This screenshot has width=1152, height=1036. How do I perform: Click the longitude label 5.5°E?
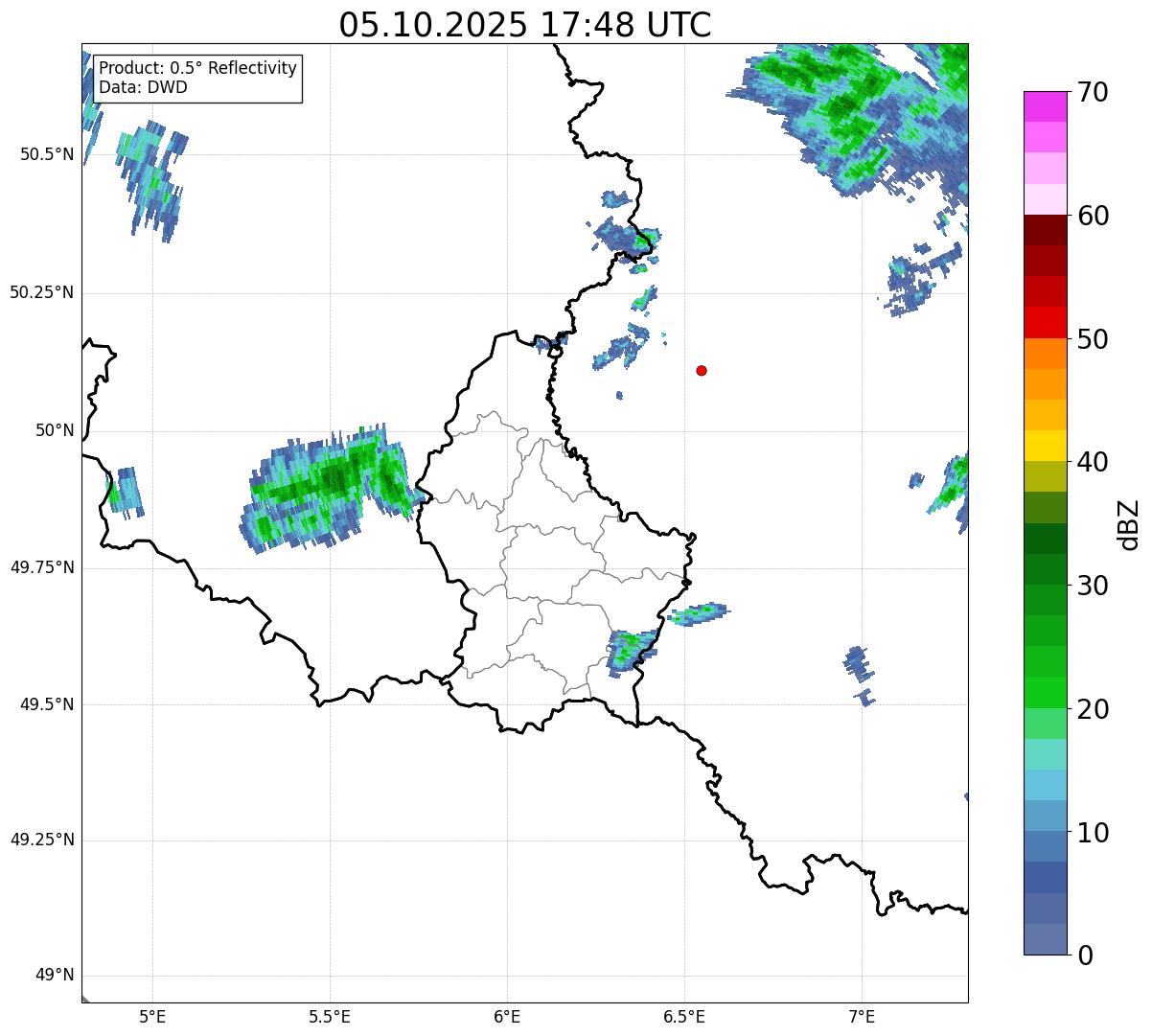pyautogui.click(x=330, y=1017)
